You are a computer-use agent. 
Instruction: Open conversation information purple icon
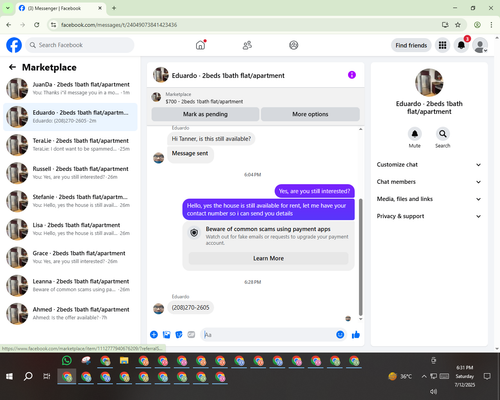[352, 75]
